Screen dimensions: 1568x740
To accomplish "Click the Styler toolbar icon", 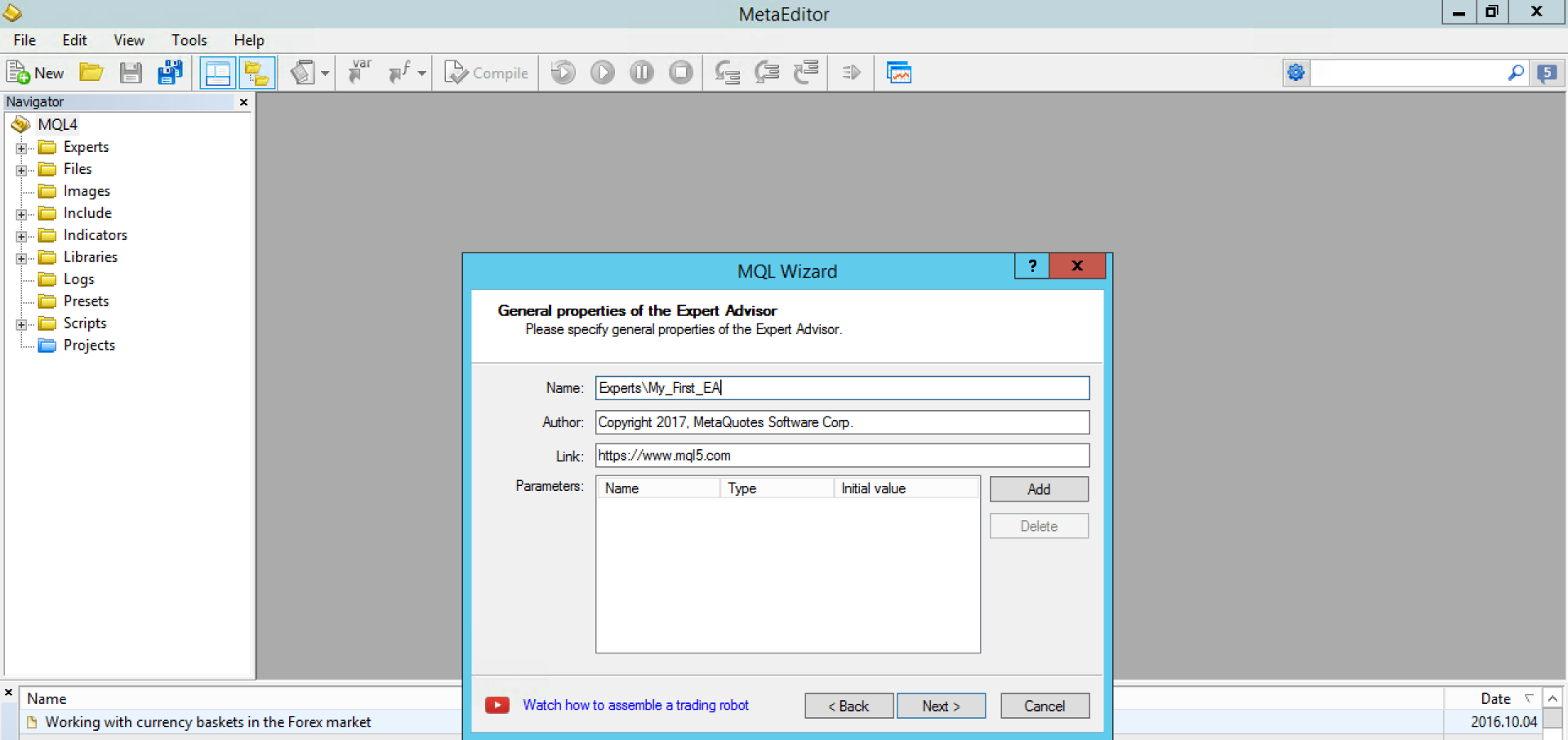I will point(302,73).
